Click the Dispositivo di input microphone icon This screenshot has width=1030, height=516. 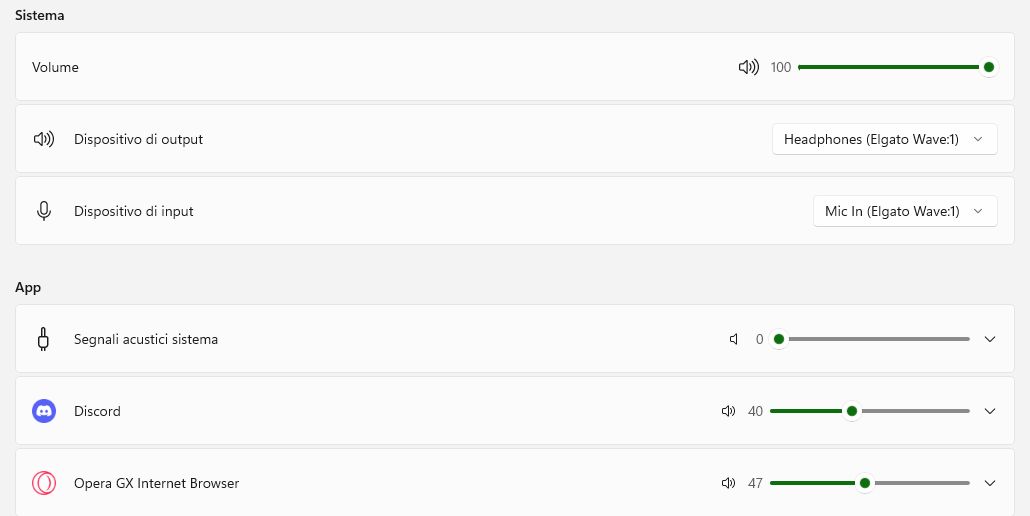click(43, 211)
